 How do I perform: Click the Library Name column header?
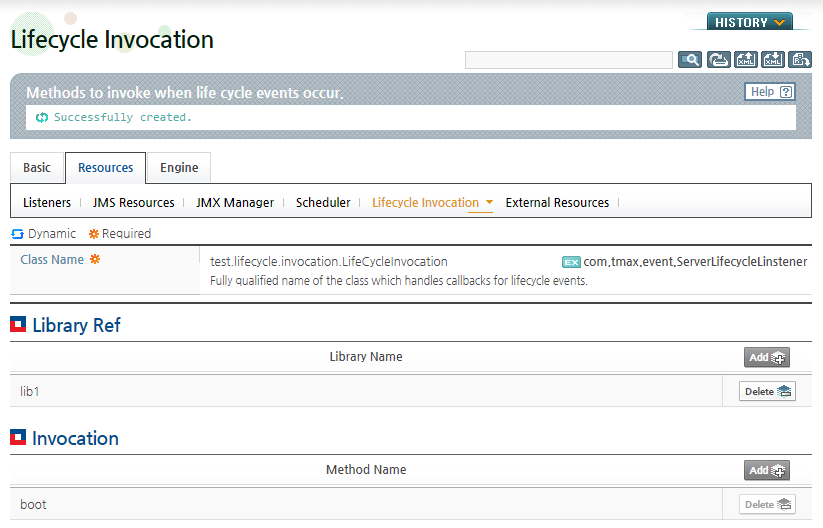pos(366,356)
